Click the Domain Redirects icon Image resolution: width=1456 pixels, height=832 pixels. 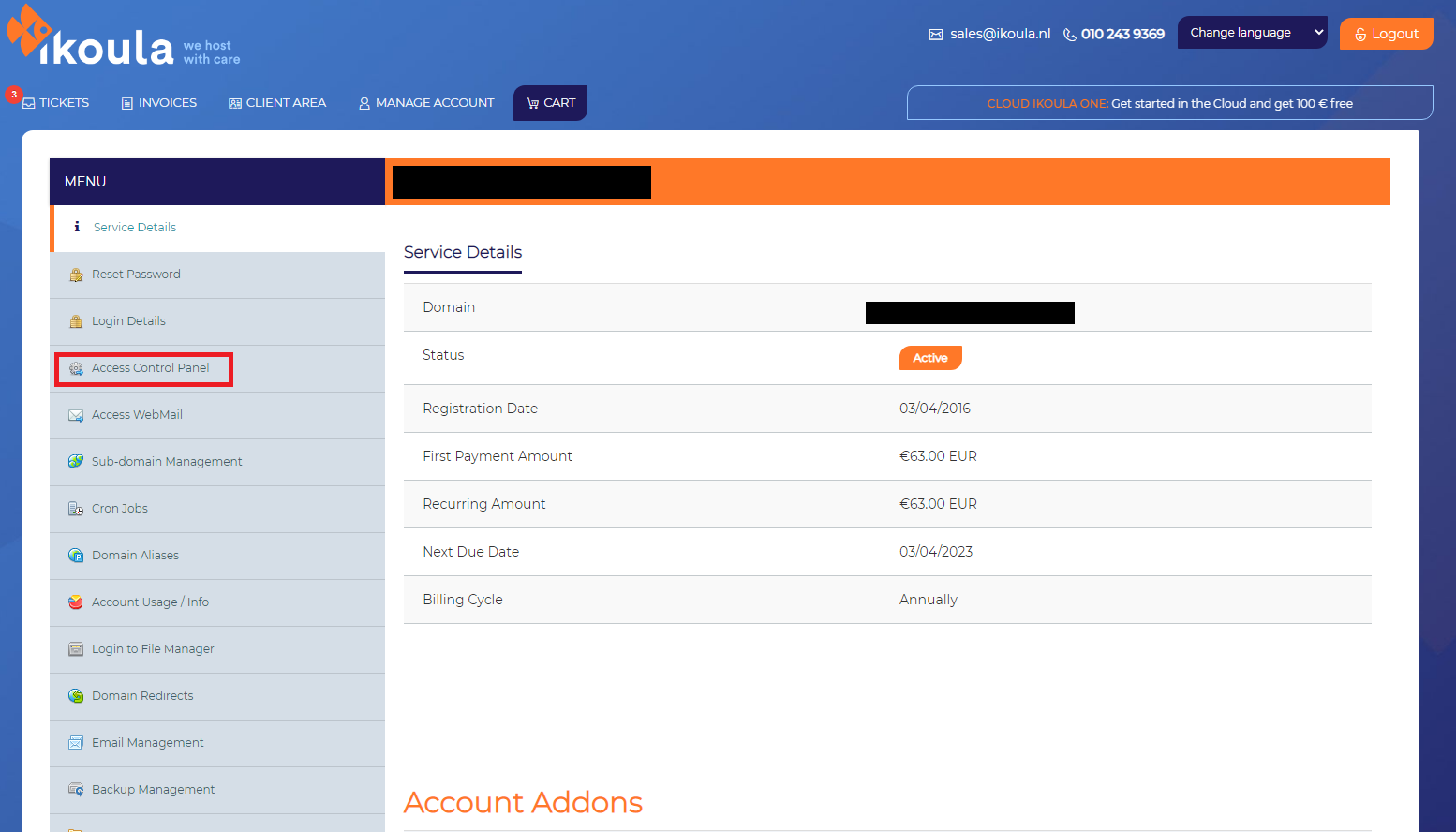[x=76, y=696]
